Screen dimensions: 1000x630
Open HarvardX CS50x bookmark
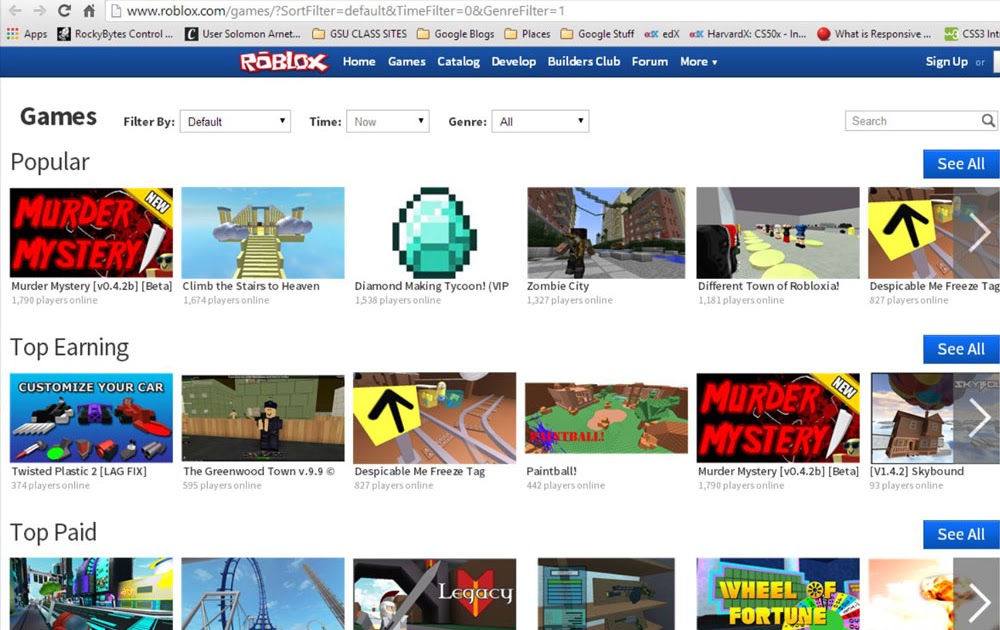[748, 34]
